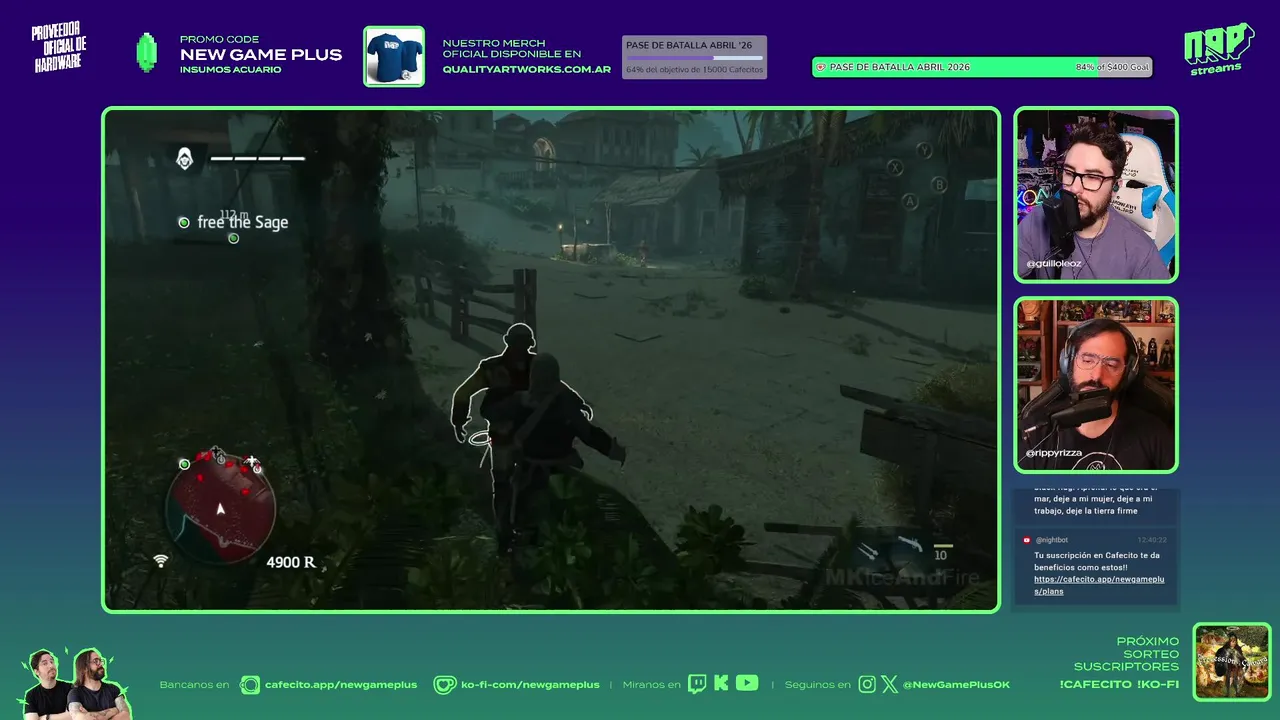Click the A controller button prompt
This screenshot has width=1280, height=720.
[910, 201]
